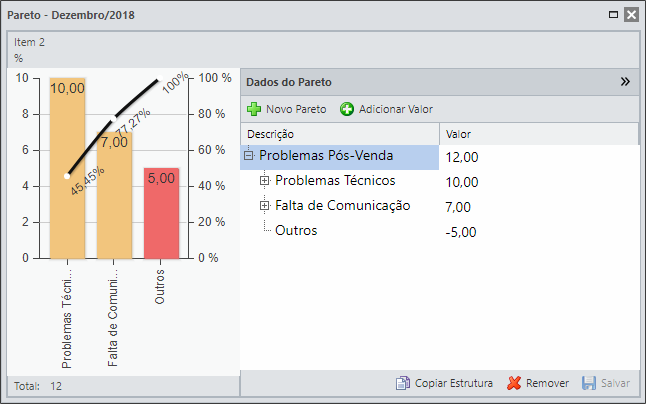Screen dimensions: 646x404
Task: Click the -5,00 value cell
Action: tap(461, 232)
